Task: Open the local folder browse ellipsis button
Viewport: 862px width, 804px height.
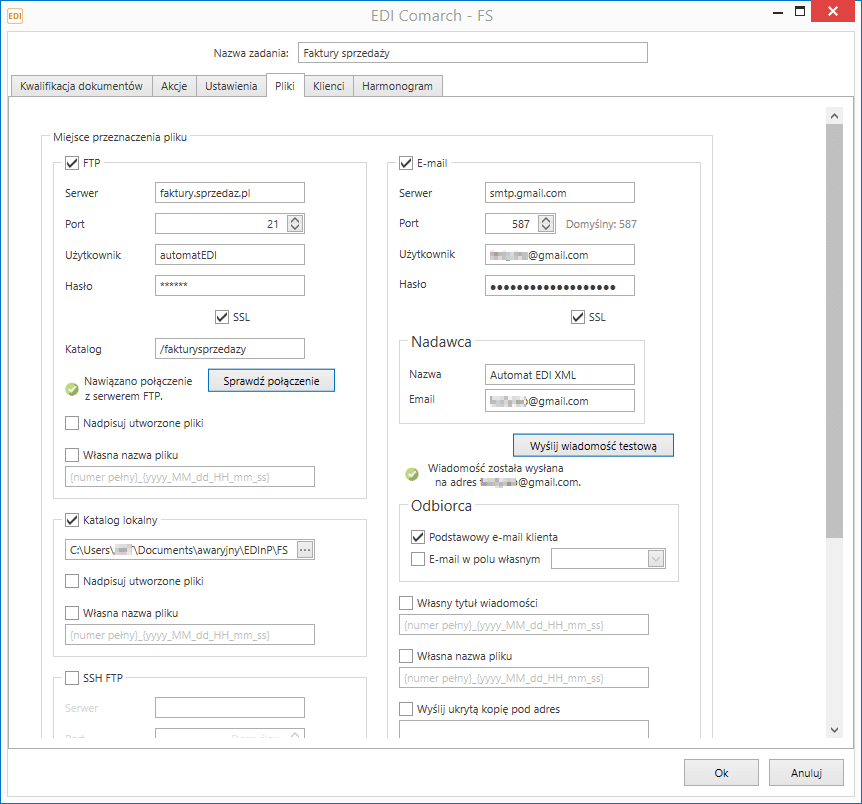Action: [306, 549]
